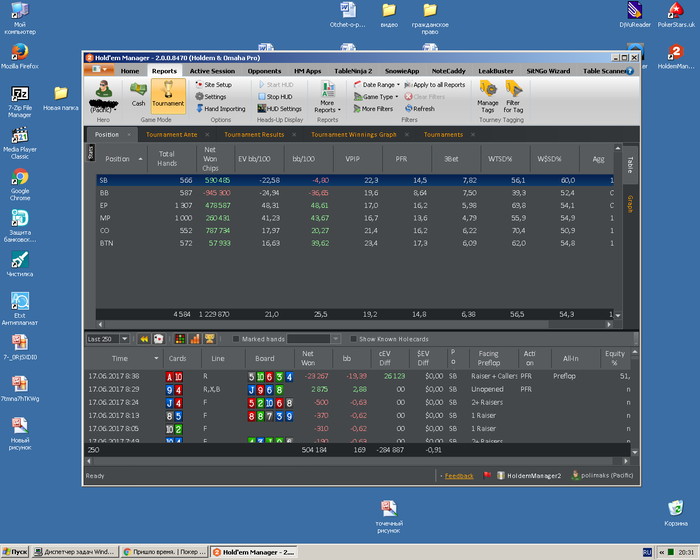Open the Last 250 hands dropdown
The width and height of the screenshot is (700, 560).
[125, 339]
